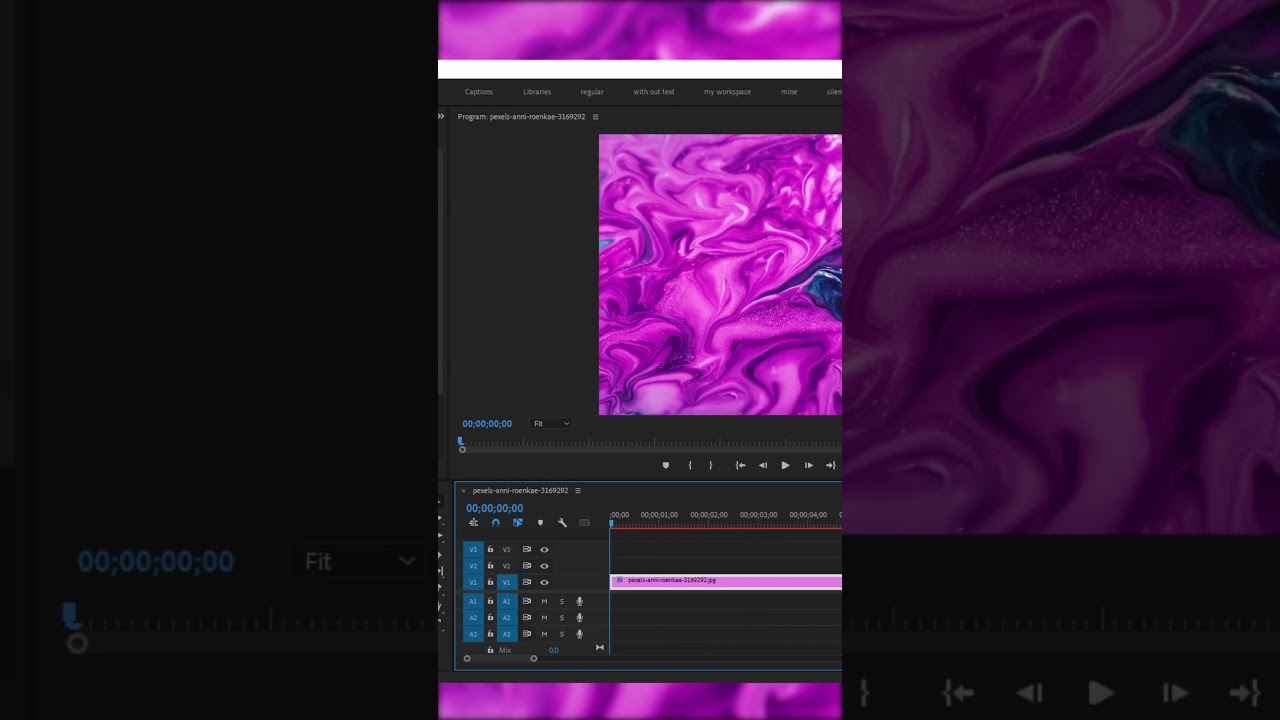
Task: Toggle V1 source patching
Action: pos(474,582)
